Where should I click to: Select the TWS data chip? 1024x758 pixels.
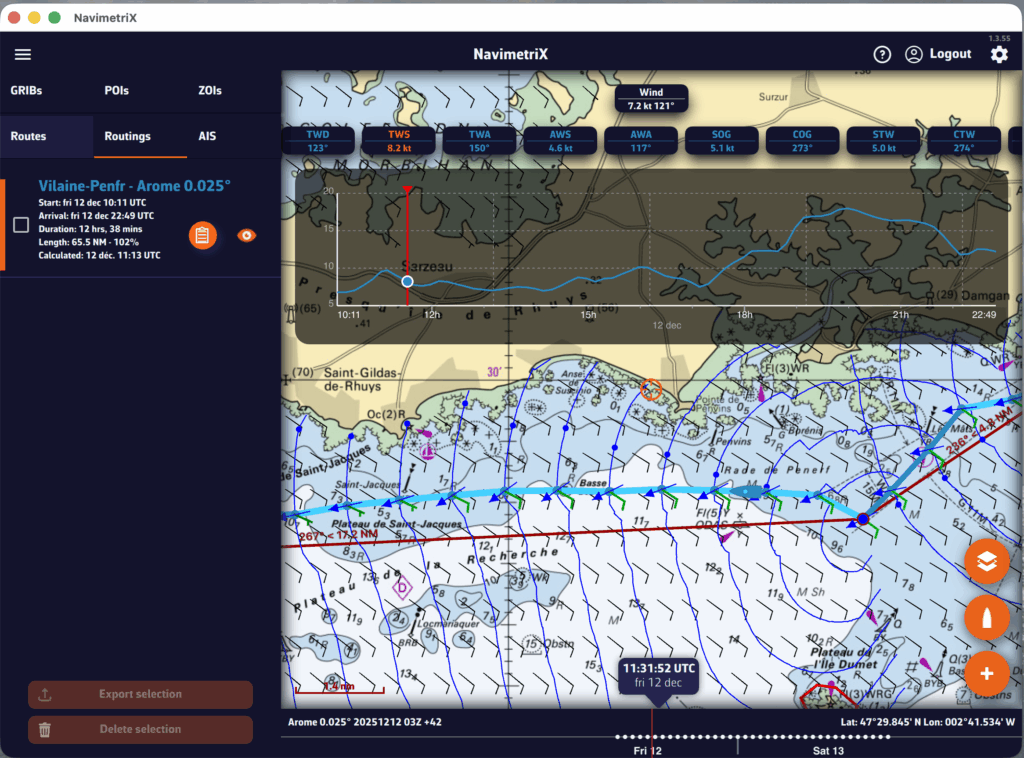pos(398,140)
